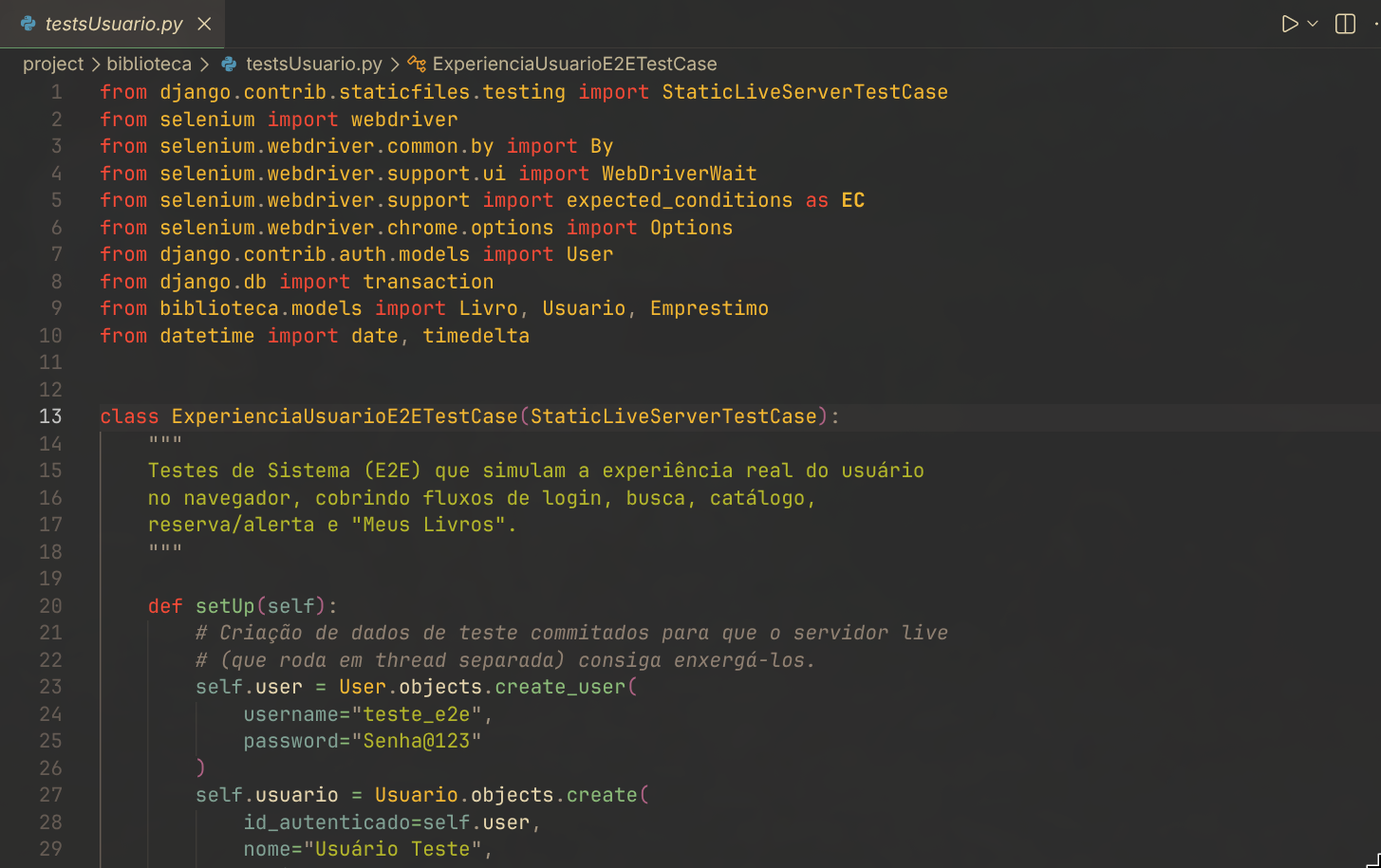1381x868 pixels.
Task: Split the editor right
Action: (1345, 24)
